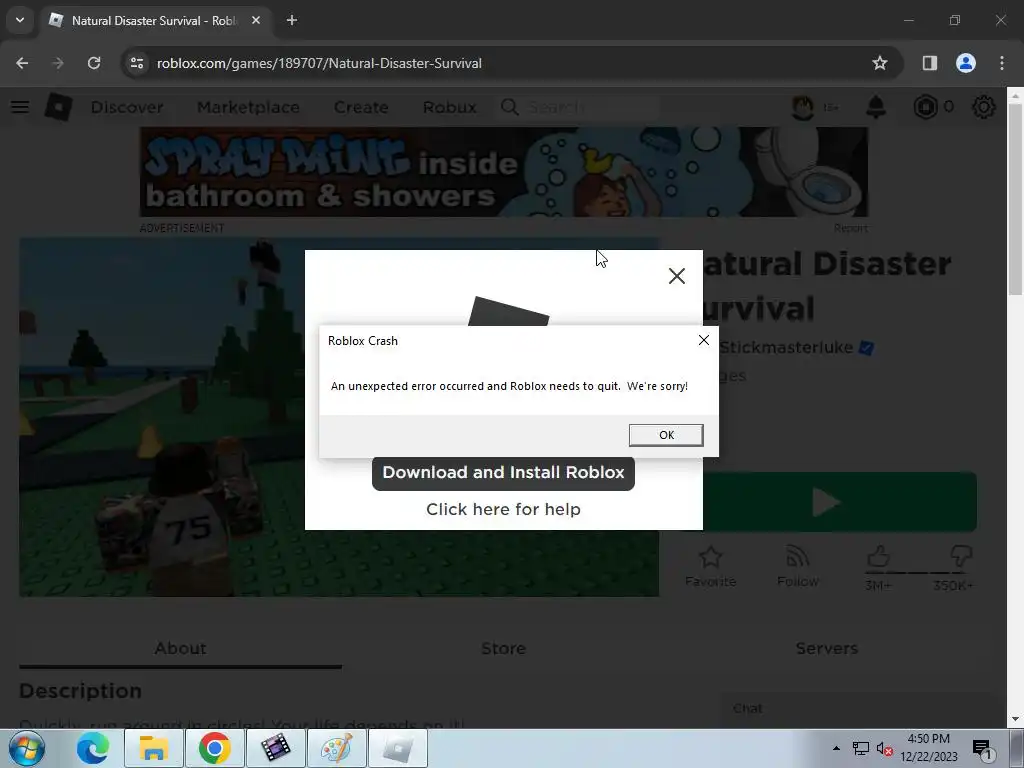This screenshot has height=768, width=1024.
Task: Switch to the Servers tab
Action: (826, 648)
